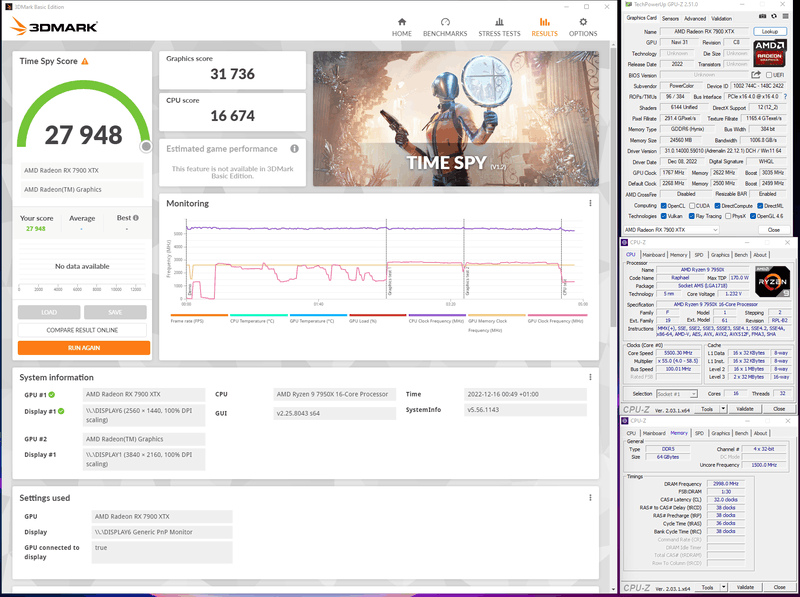Click the Estimated game performance info icon
This screenshot has height=597, width=800.
point(294,149)
